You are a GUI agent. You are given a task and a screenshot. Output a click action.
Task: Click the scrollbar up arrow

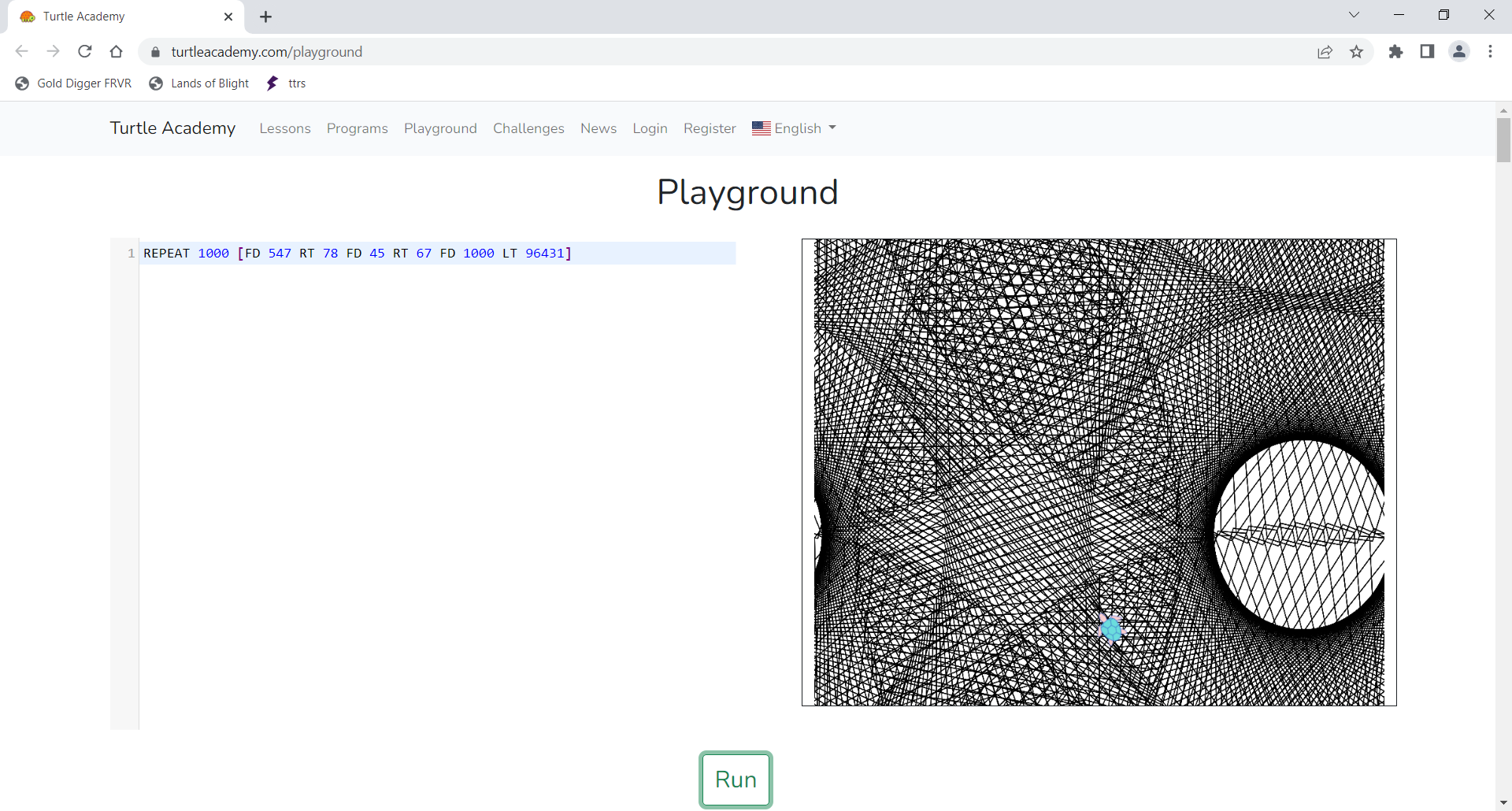point(1503,110)
